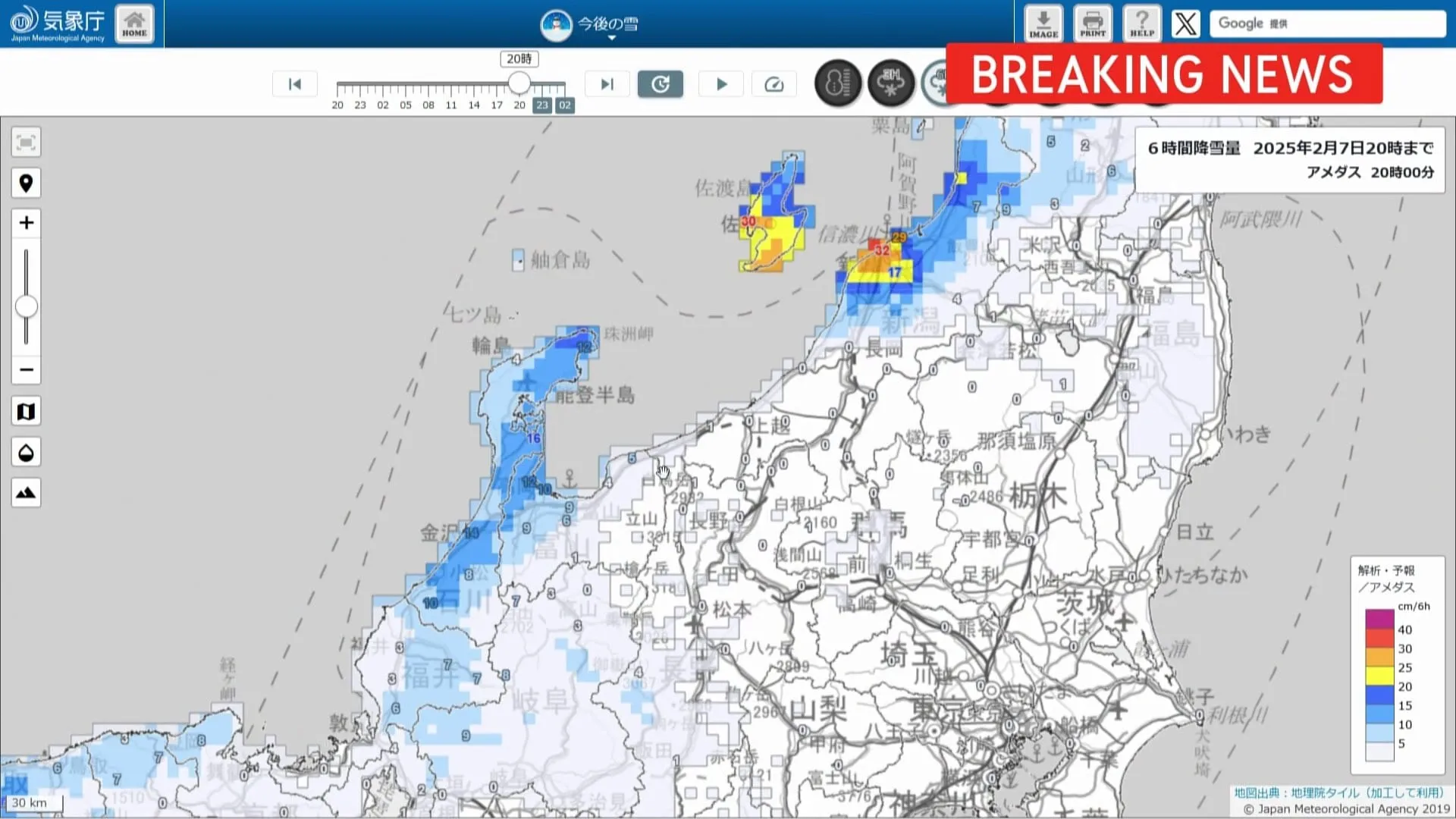Click the 40 magenta legend swatch
The image size is (1456, 819).
pyautogui.click(x=1380, y=620)
